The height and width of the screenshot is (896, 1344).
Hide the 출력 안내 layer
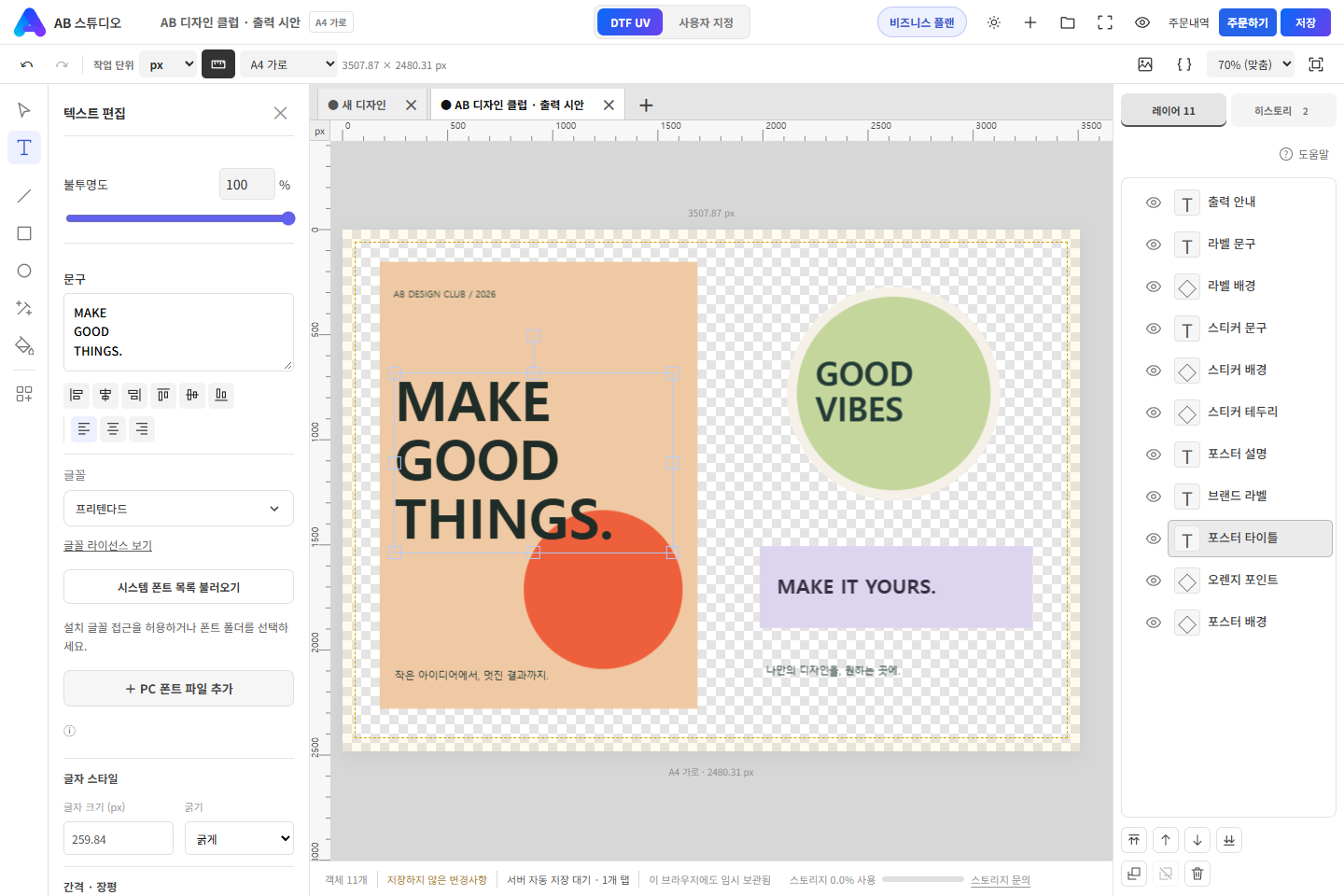(1154, 203)
